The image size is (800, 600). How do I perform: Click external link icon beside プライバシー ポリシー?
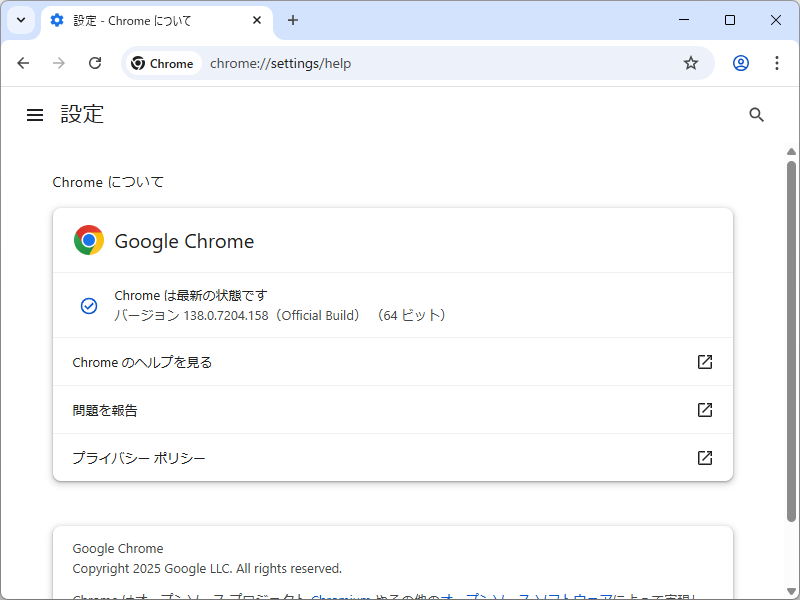coord(705,457)
